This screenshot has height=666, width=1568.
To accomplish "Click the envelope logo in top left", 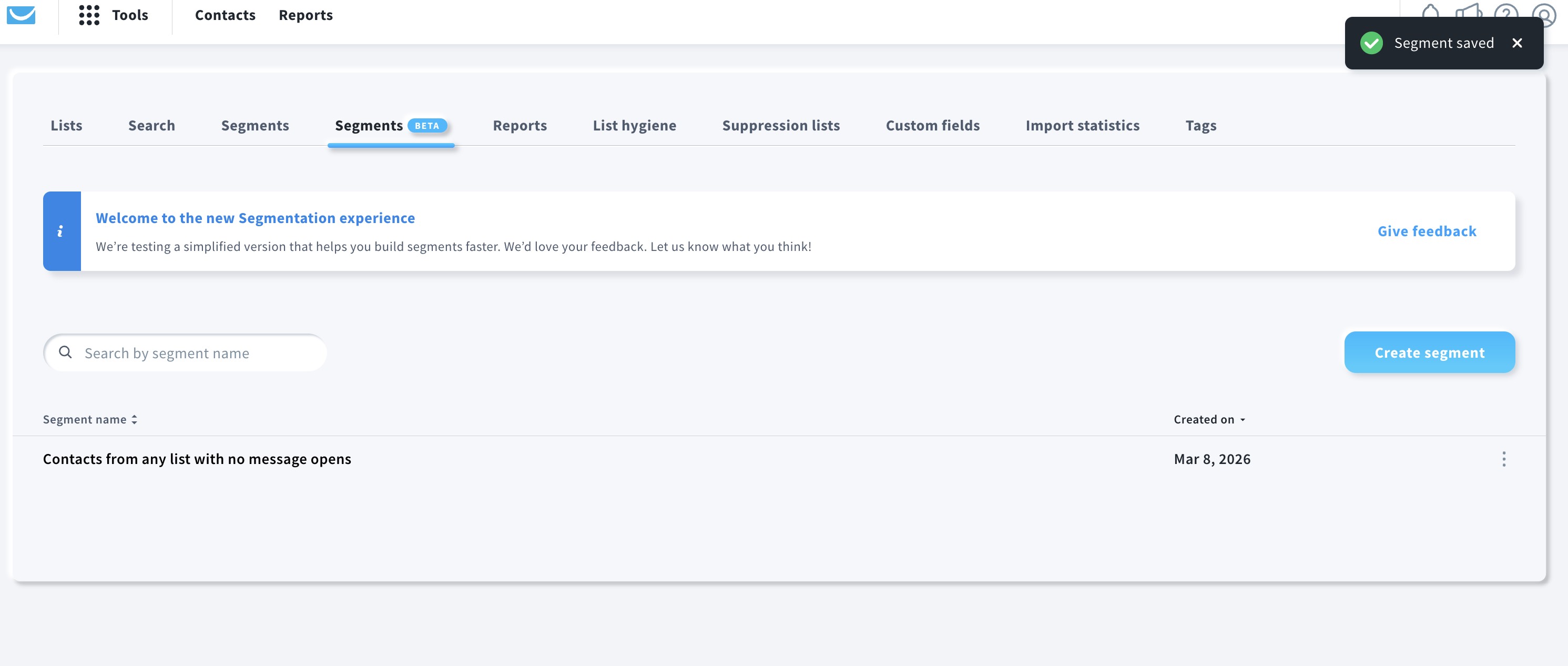I will (22, 15).
